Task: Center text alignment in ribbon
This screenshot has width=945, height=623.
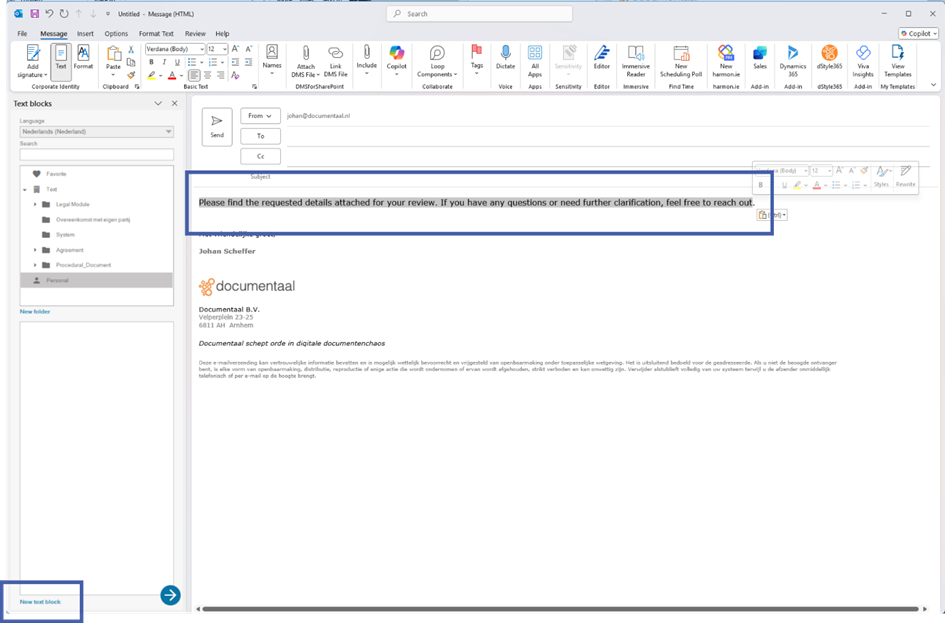Action: tap(207, 75)
